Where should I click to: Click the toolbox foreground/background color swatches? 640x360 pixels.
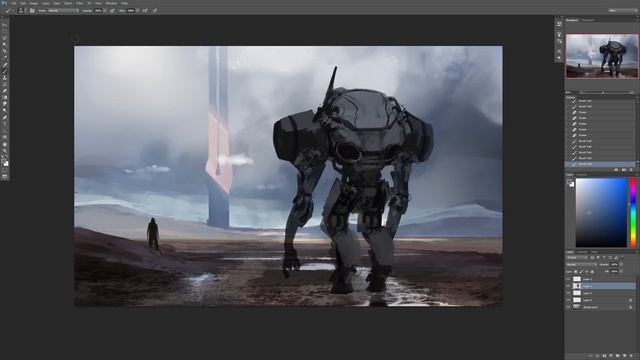click(5, 163)
